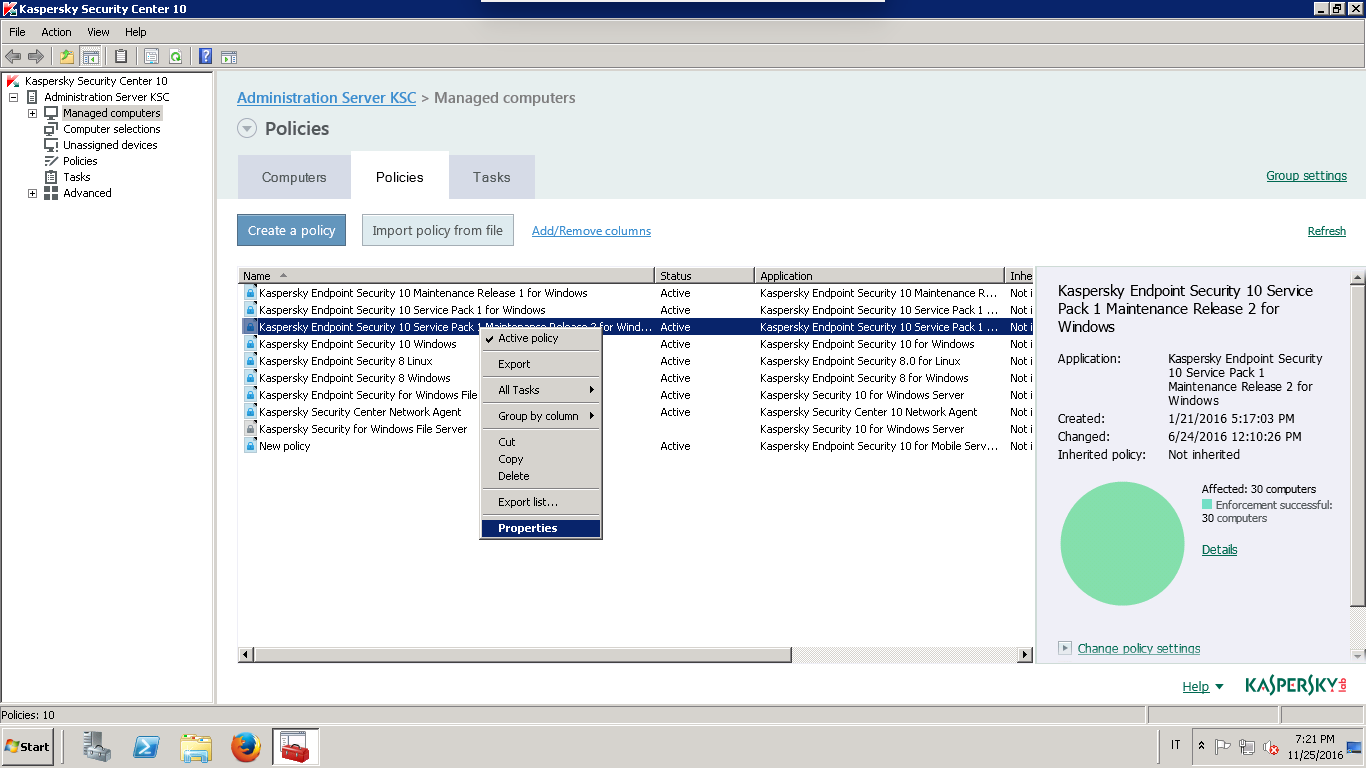Image resolution: width=1366 pixels, height=768 pixels.
Task: Click the Forward arrow in the toolbar
Action: pos(36,56)
